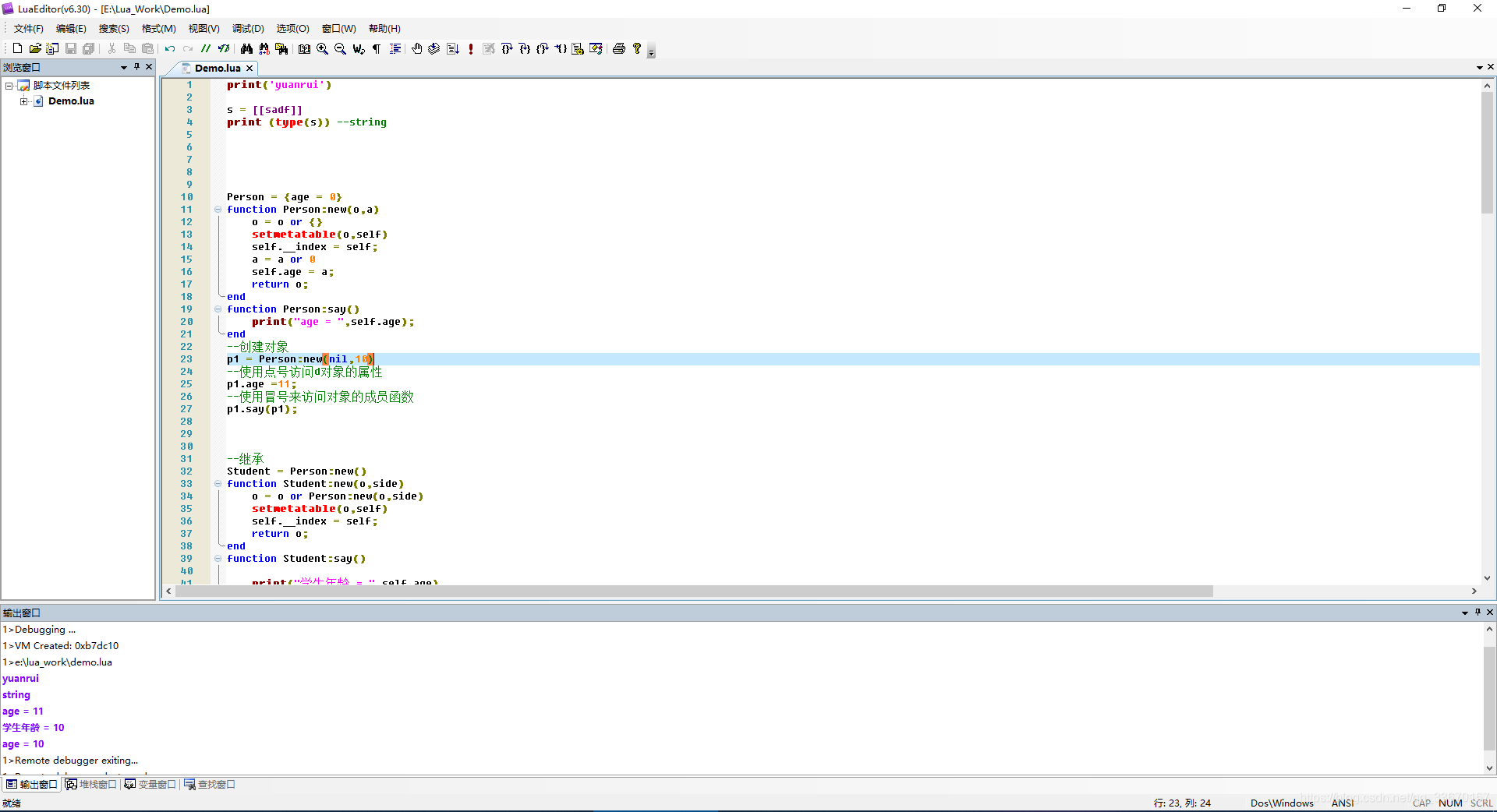Viewport: 1497px width, 812px height.
Task: Click the step-out braces debug icon
Action: click(543, 48)
